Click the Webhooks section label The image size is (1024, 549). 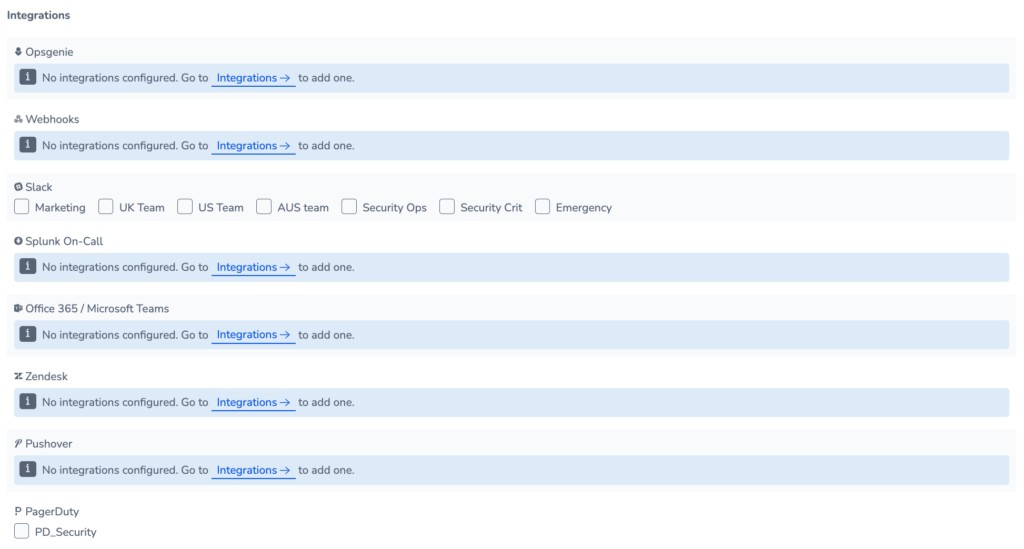point(52,119)
